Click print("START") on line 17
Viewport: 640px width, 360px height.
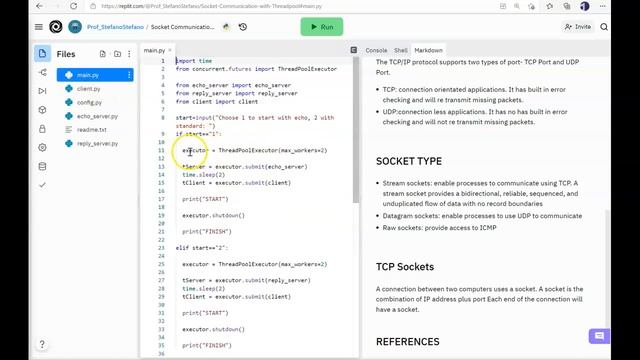click(x=205, y=199)
